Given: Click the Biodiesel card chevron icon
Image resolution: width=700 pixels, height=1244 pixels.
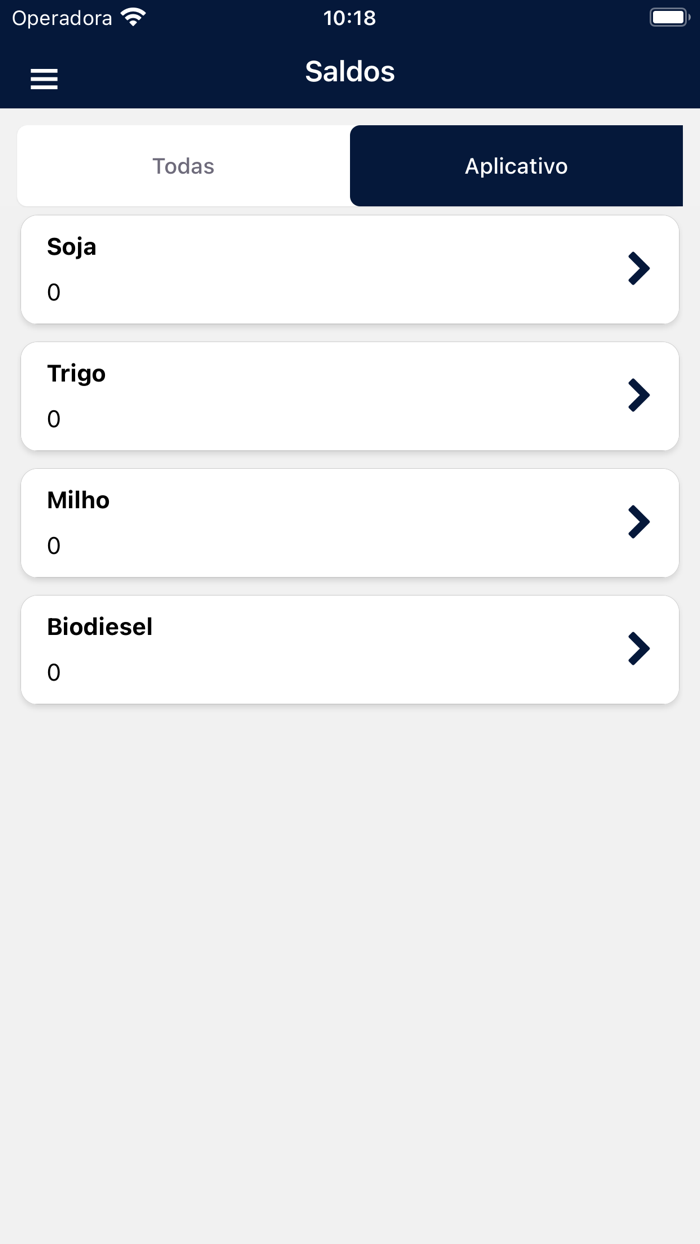Looking at the screenshot, I should pyautogui.click(x=638, y=649).
